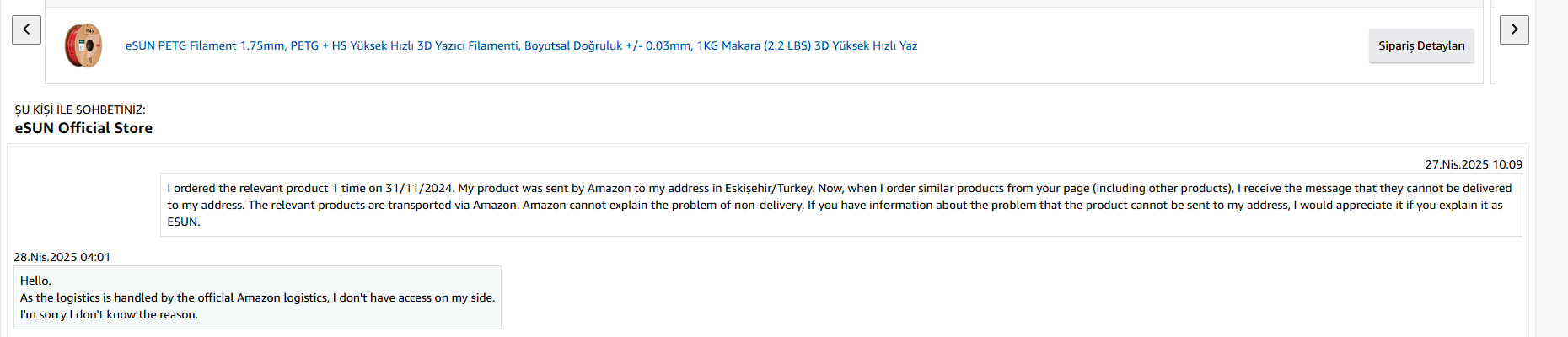Click the 28.Nis.2025 04:01 timestamp
The height and width of the screenshot is (337, 1568).
click(x=62, y=257)
